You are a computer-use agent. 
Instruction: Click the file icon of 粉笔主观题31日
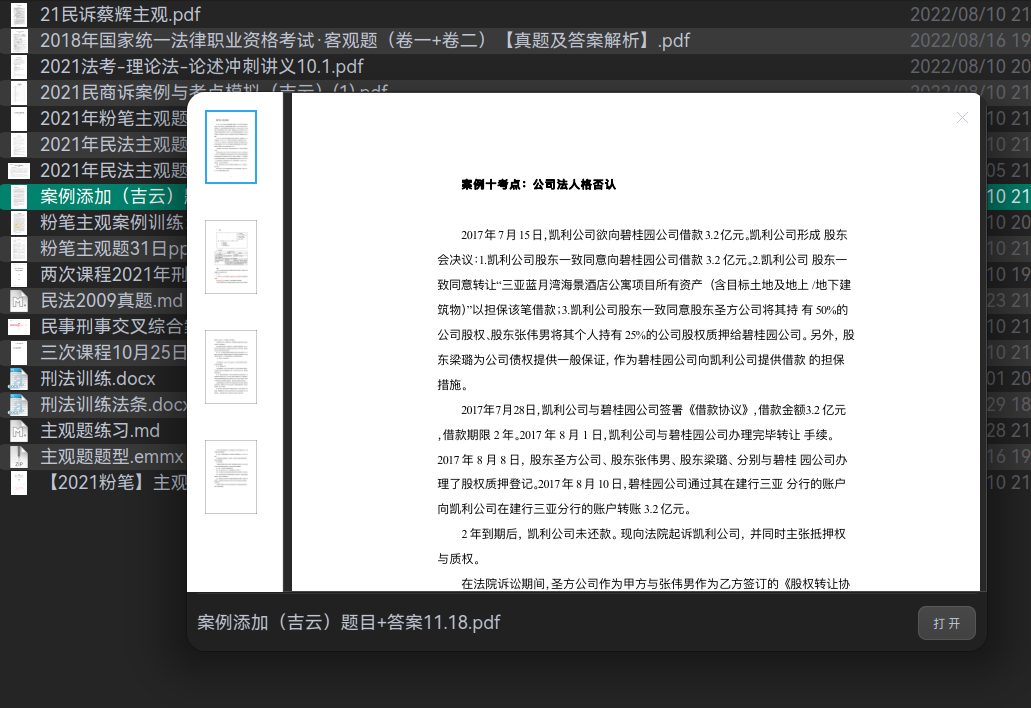click(19, 248)
